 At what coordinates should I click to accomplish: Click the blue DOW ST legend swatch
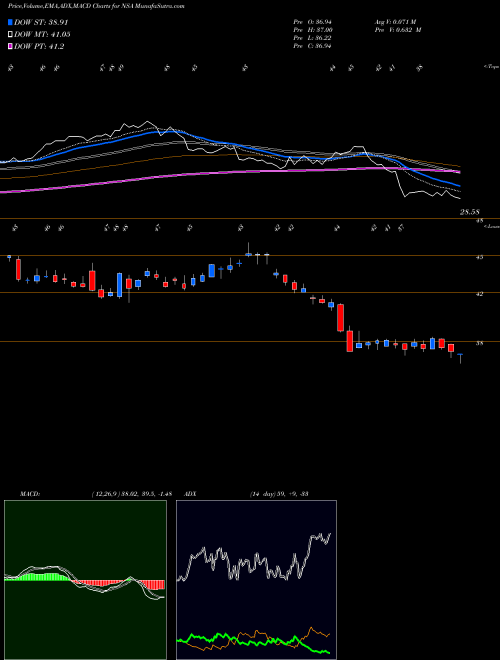[x=11, y=22]
